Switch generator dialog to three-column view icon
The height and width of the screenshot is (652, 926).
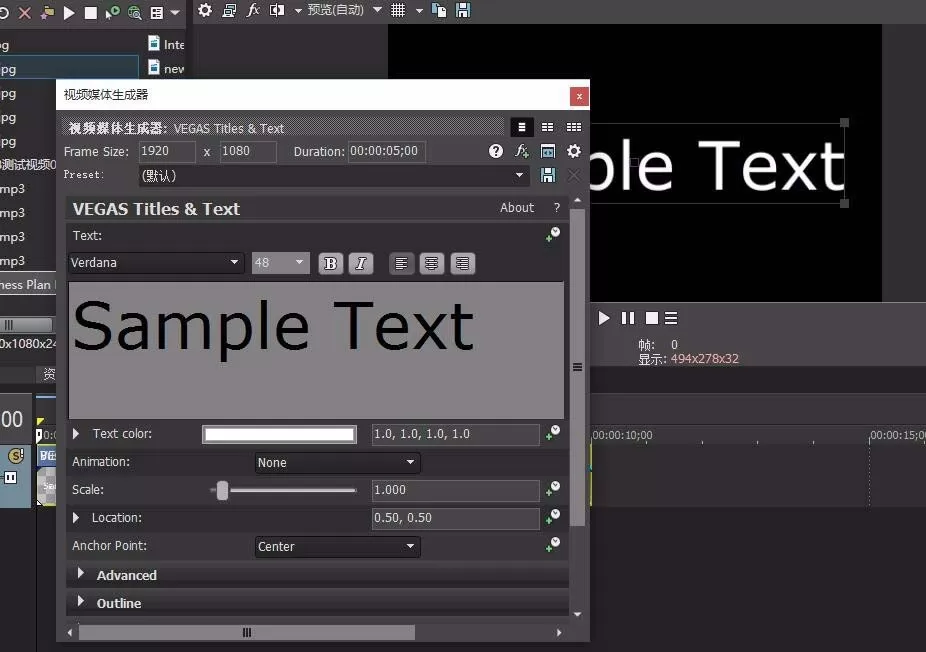[x=573, y=127]
